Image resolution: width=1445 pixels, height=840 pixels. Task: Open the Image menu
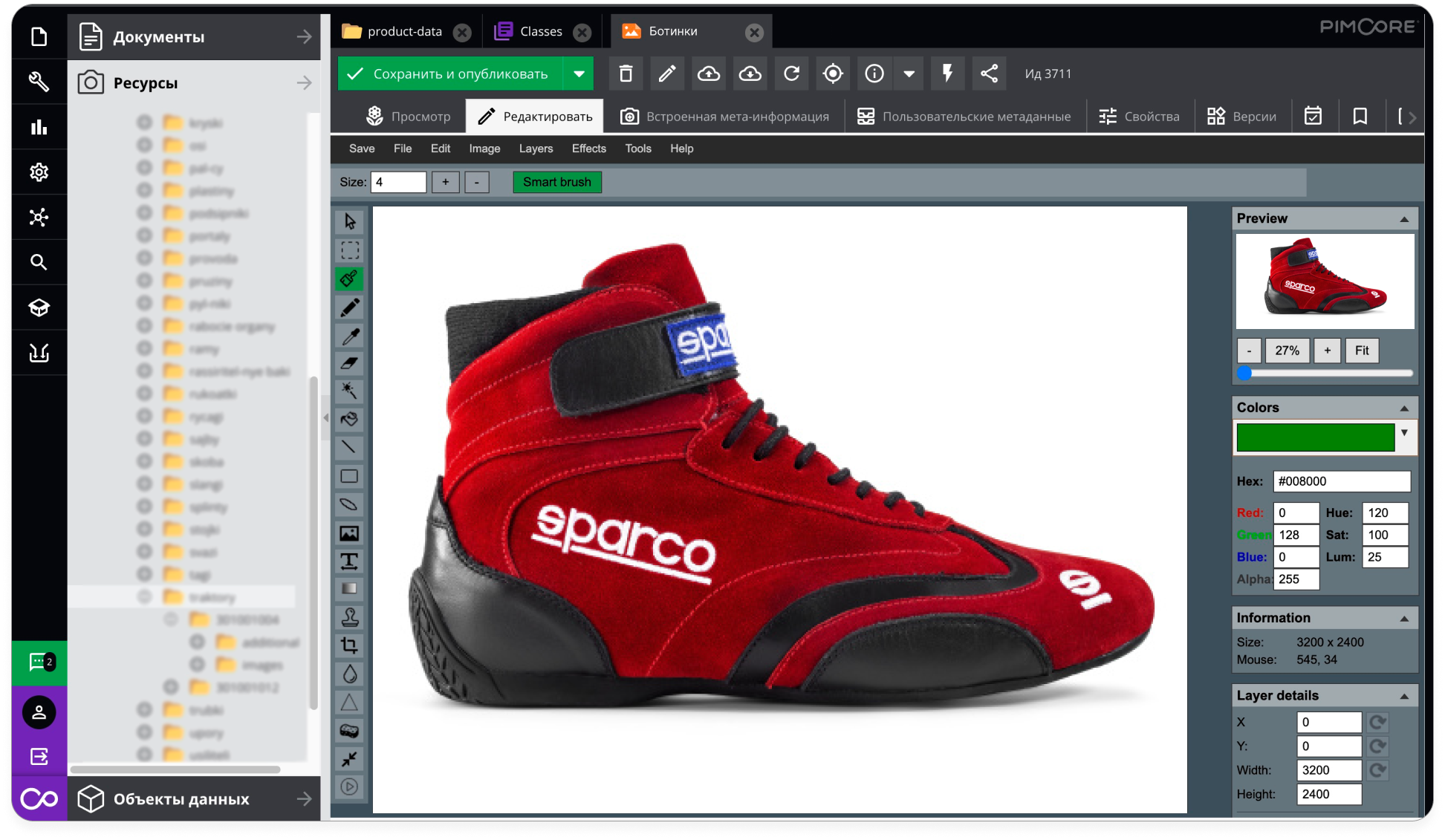[x=484, y=149]
